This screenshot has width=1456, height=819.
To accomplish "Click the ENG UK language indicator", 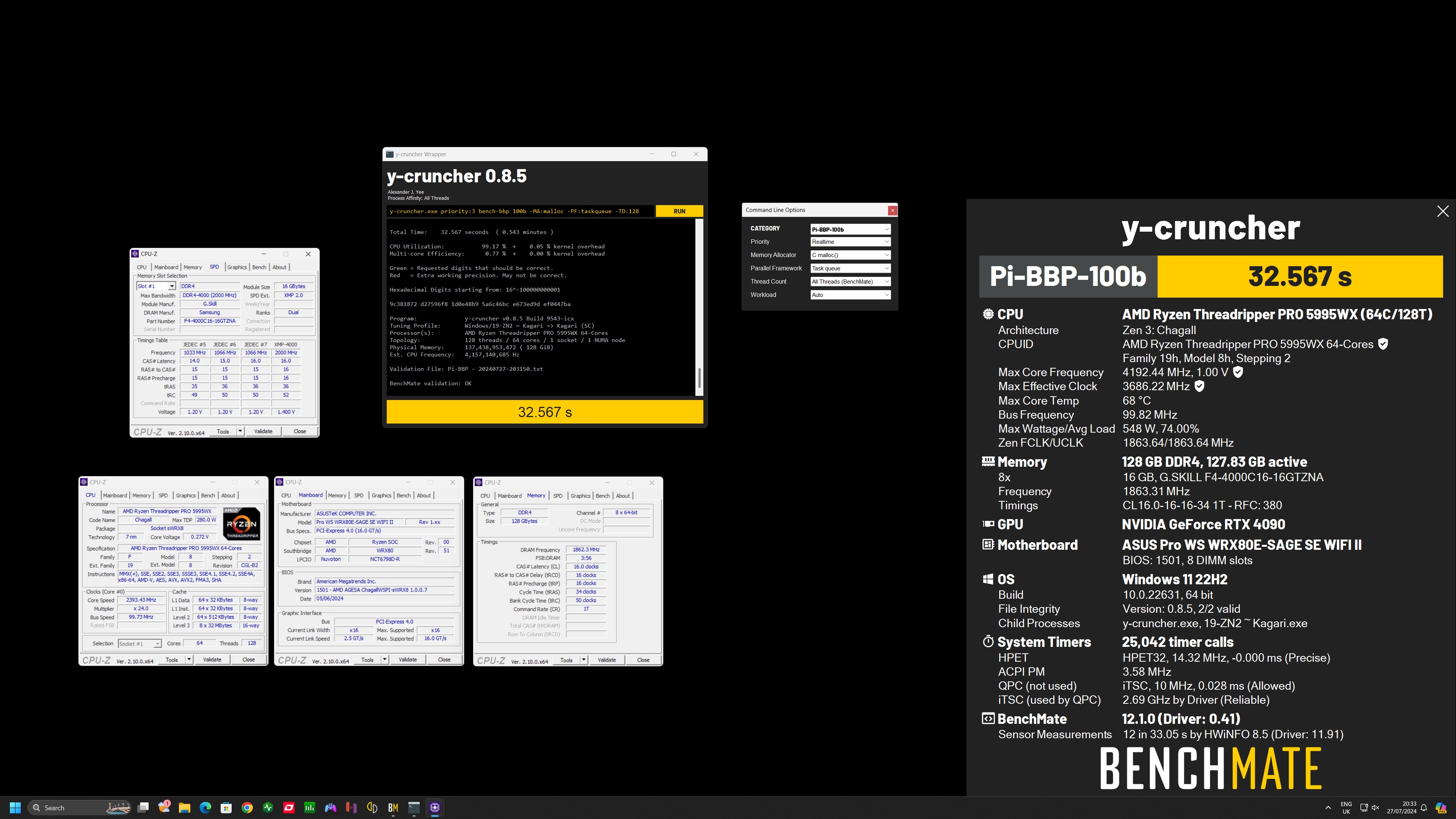I will [1346, 808].
